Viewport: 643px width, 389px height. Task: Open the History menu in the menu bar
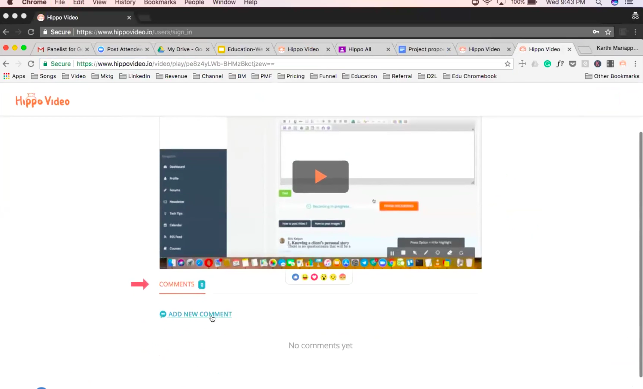click(125, 2)
